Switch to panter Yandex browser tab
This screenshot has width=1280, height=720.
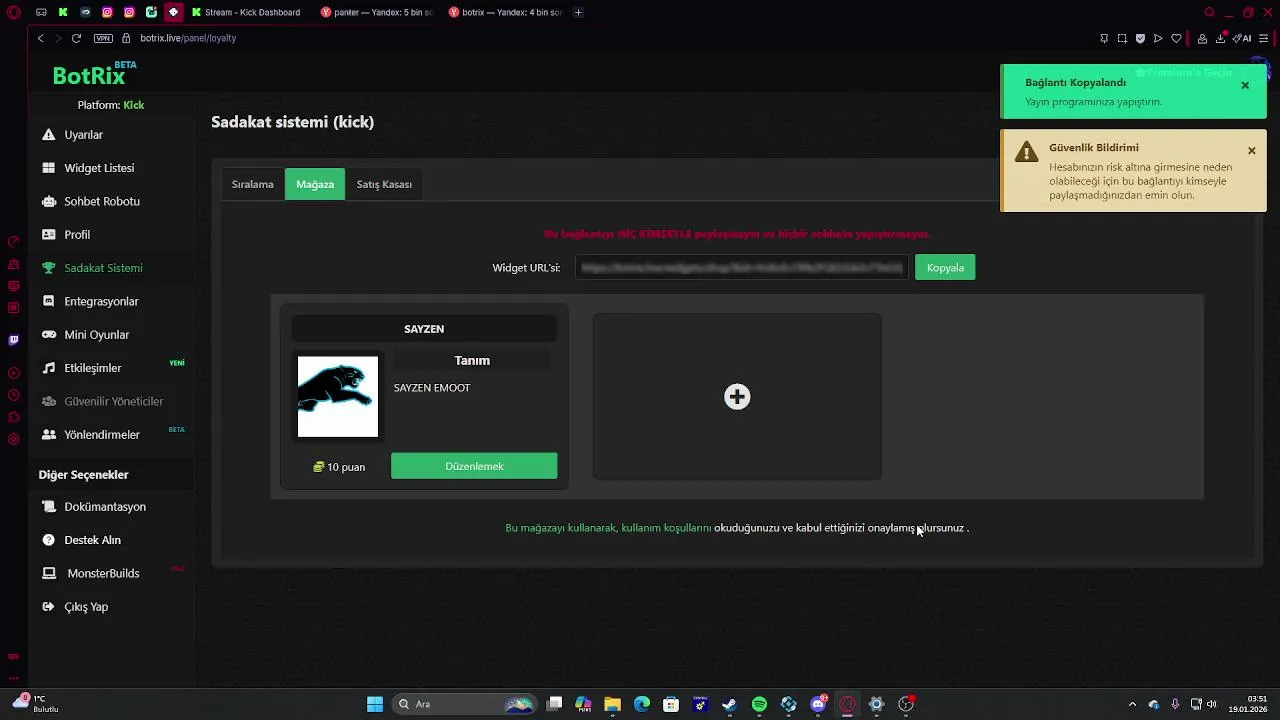click(377, 12)
